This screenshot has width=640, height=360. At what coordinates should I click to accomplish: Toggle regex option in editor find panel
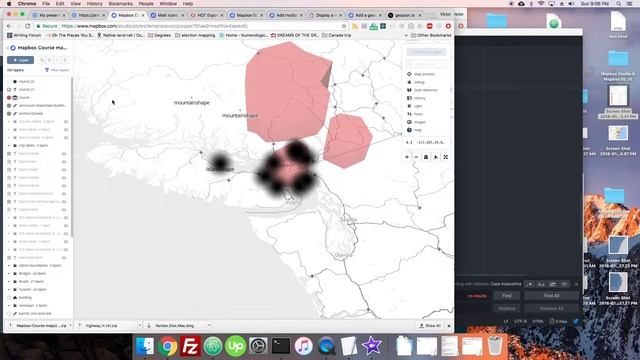pos(529,284)
